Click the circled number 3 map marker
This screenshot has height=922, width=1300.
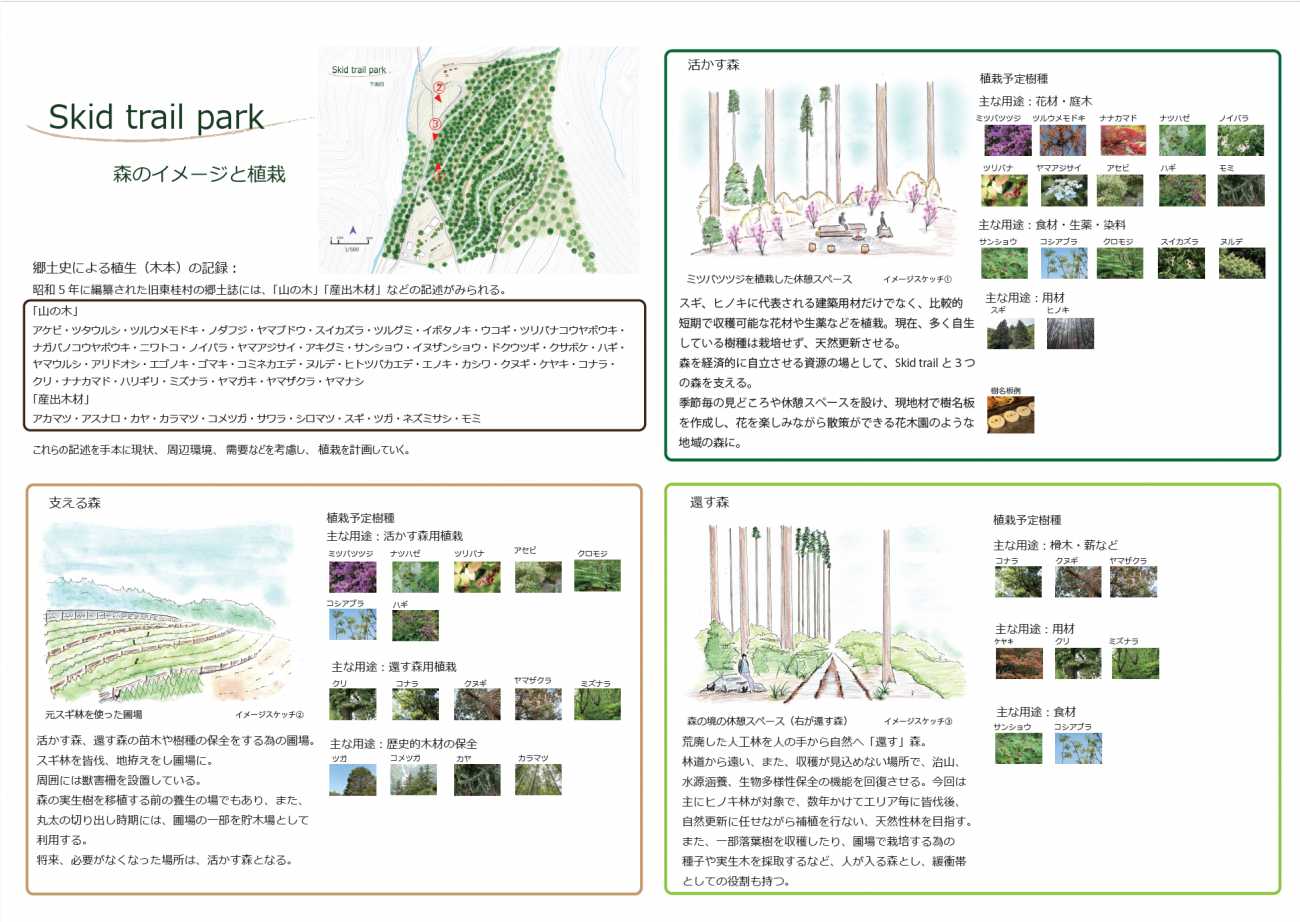434,125
